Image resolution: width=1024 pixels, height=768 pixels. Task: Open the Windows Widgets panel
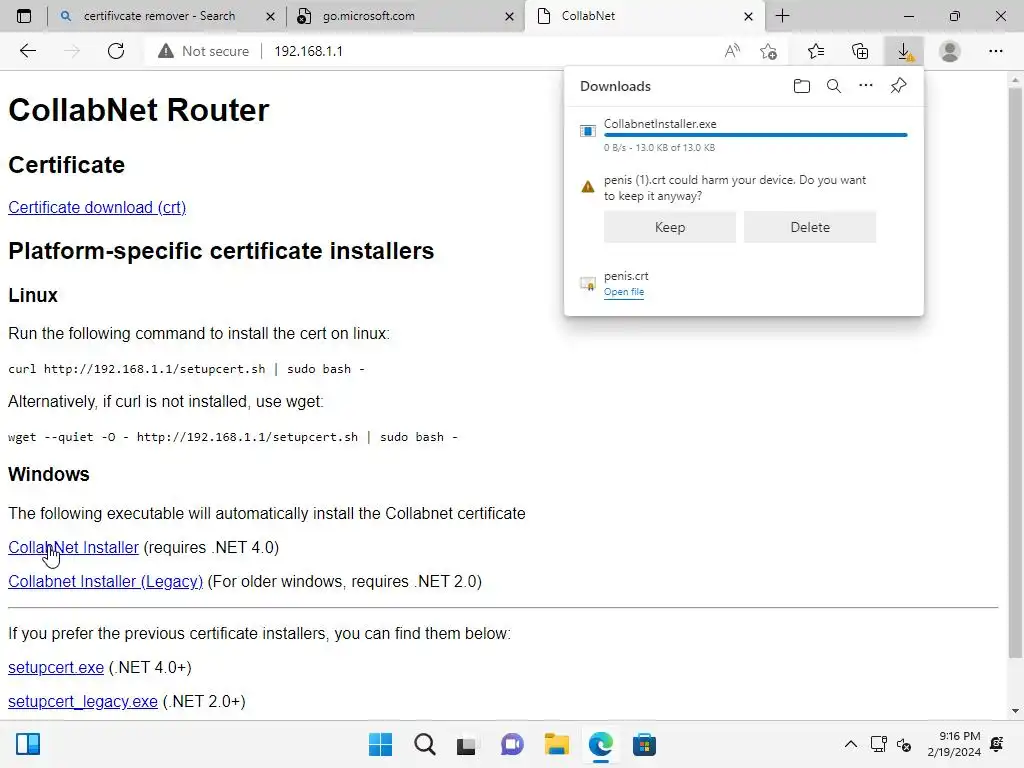pyautogui.click(x=28, y=744)
